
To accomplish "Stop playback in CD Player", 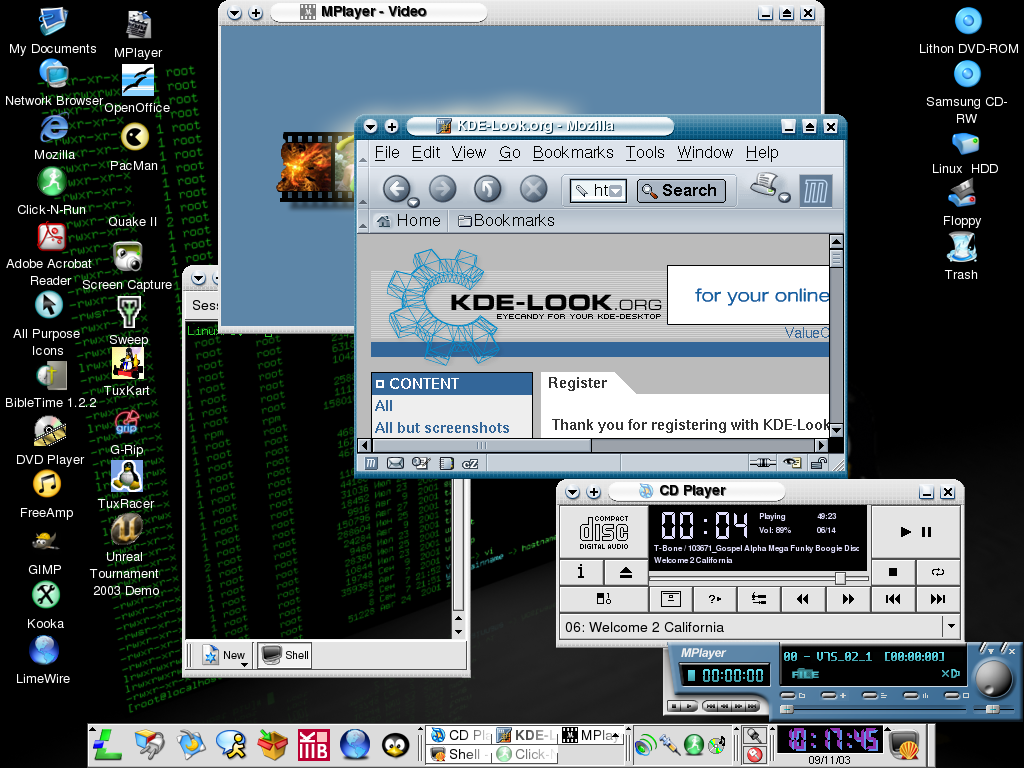I will coord(893,572).
